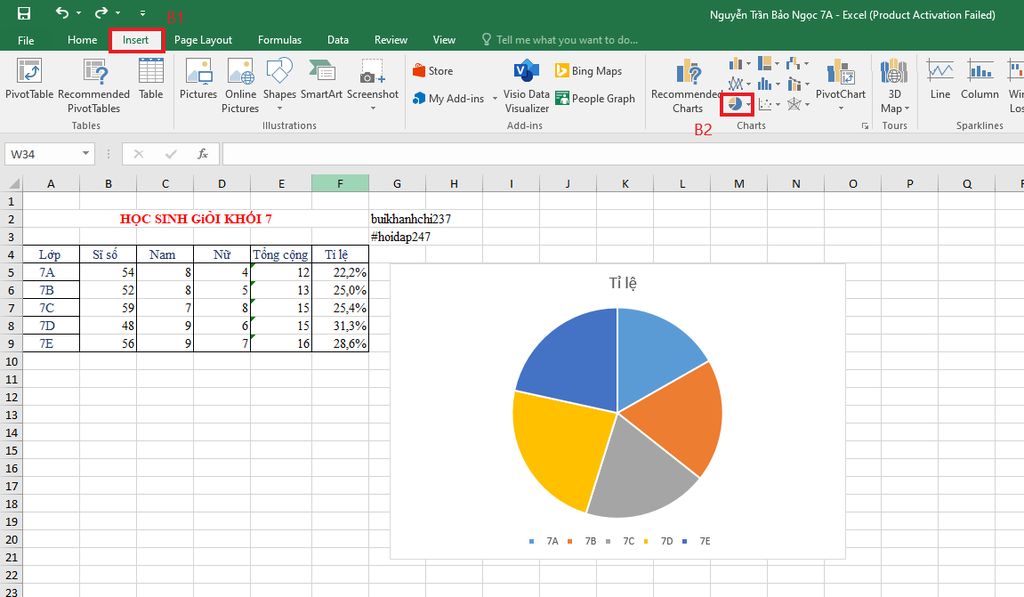This screenshot has width=1024, height=597.
Task: Select row 9 header
Action: tap(11, 343)
